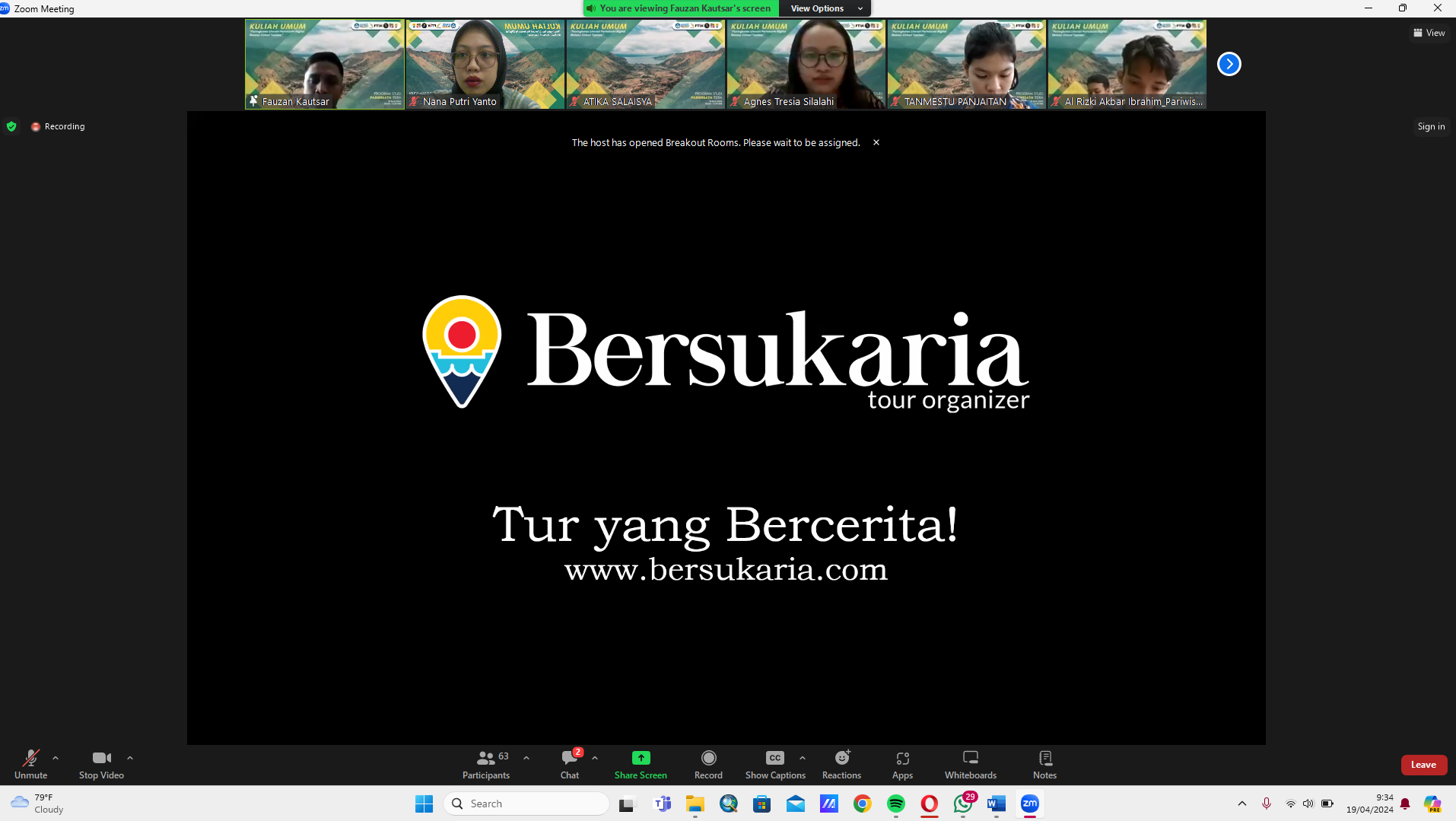This screenshot has height=821, width=1456.
Task: Open the Participants panel
Action: click(486, 764)
